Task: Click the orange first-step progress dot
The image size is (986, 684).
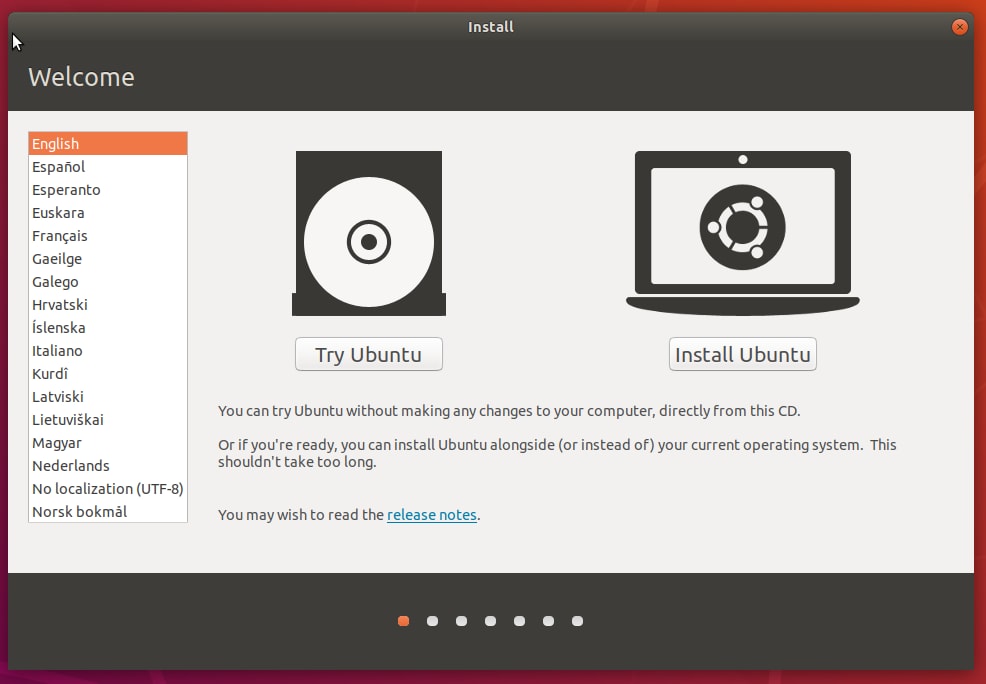Action: (x=403, y=621)
